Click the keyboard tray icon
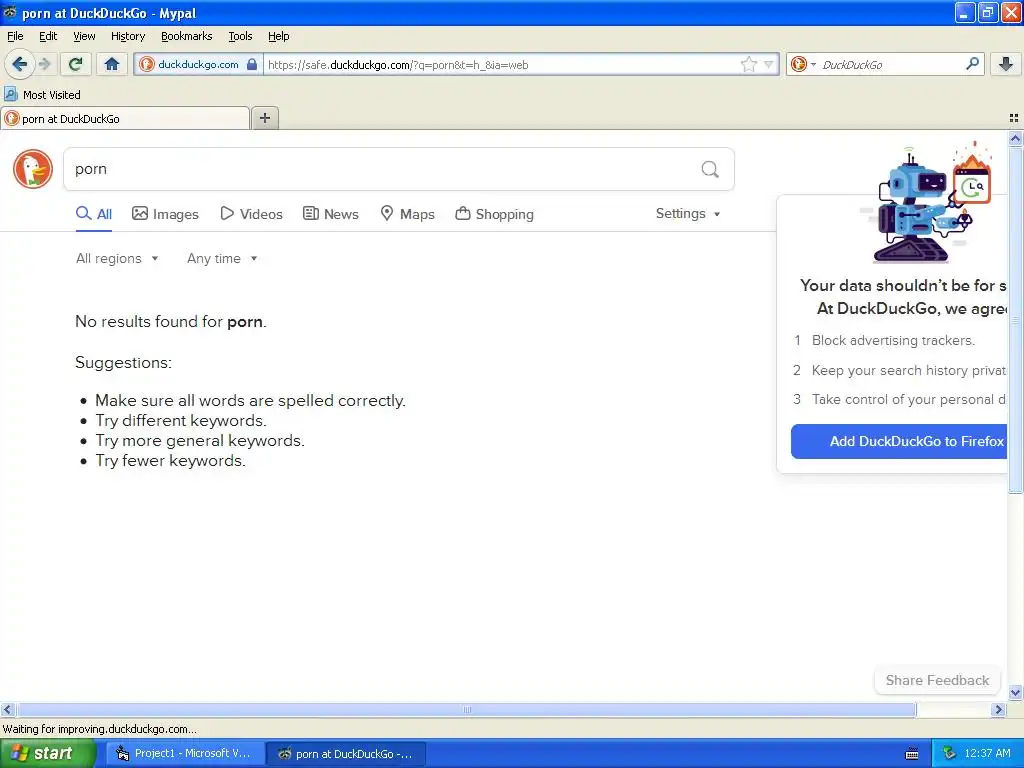The height and width of the screenshot is (768, 1024). click(x=912, y=754)
